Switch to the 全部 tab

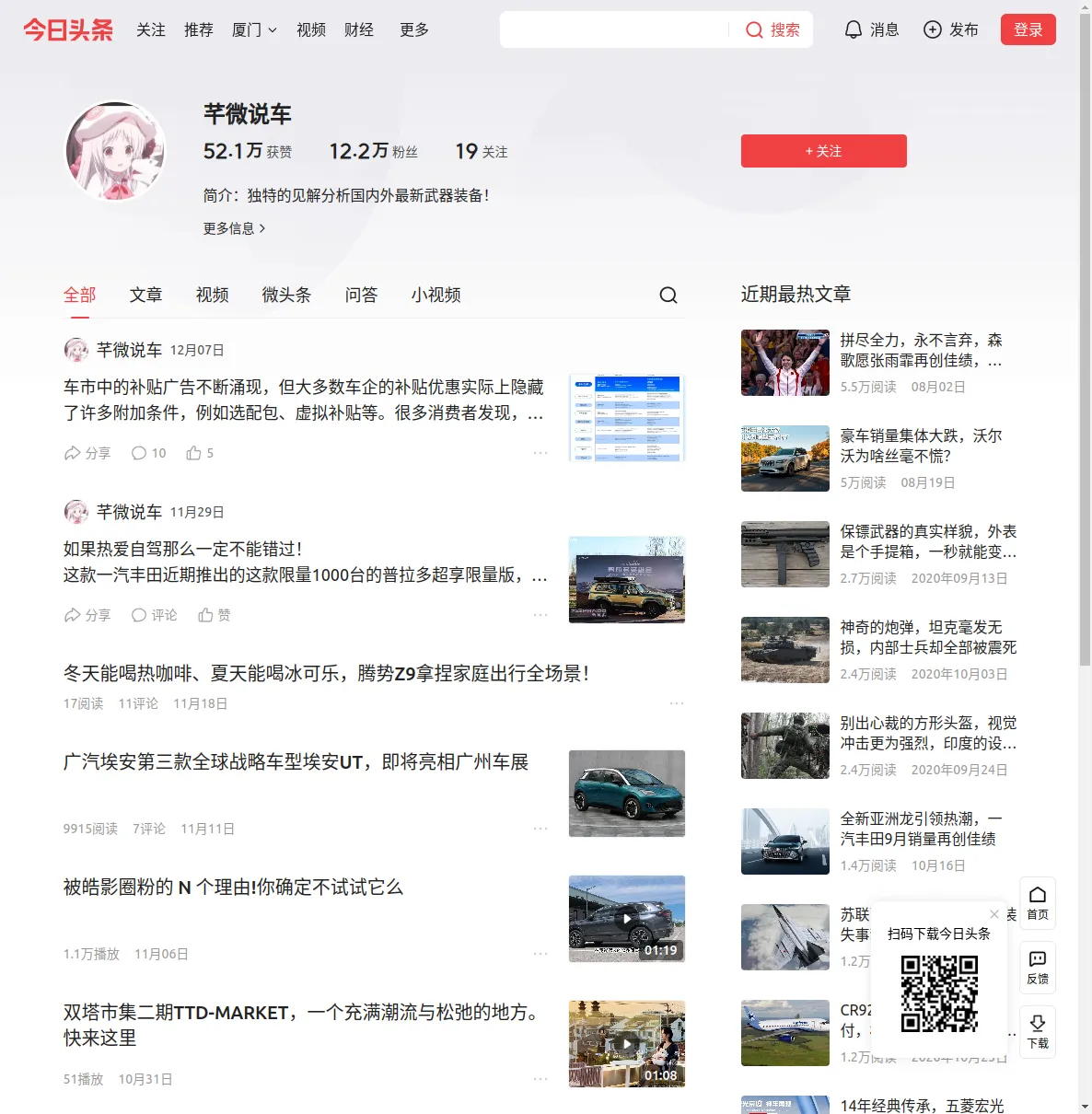click(x=80, y=295)
